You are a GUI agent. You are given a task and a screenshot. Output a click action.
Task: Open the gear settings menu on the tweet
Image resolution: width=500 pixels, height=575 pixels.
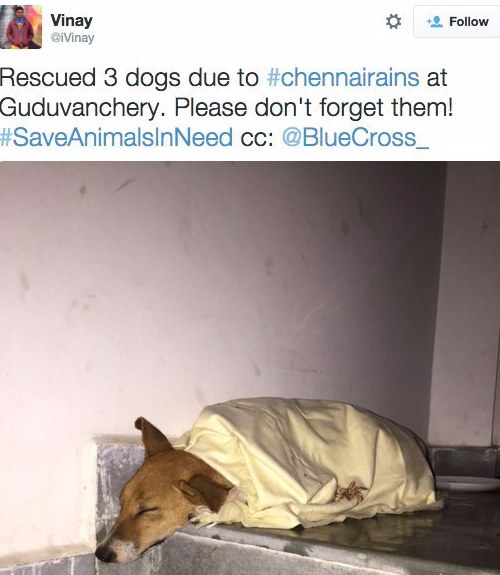point(393,22)
